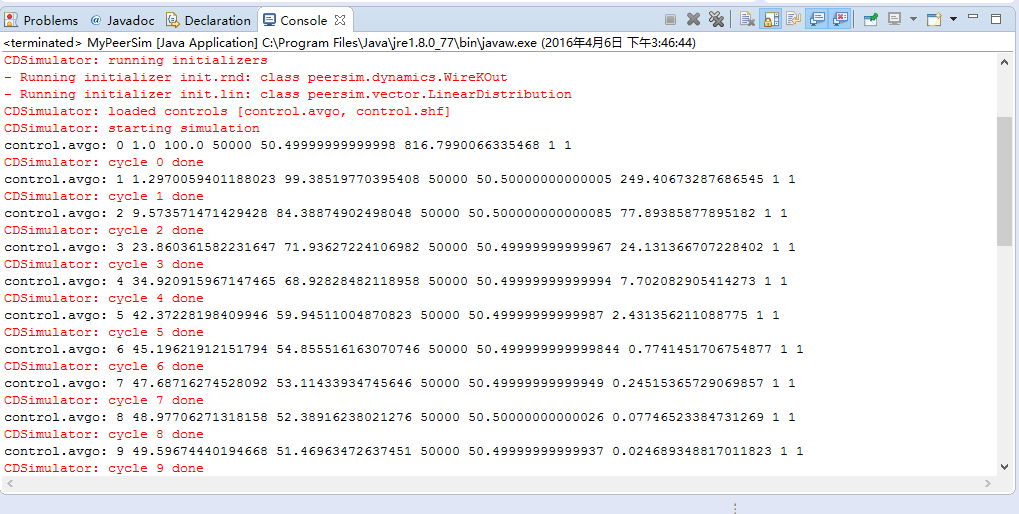Click control.avgo line with 0.024689348817011823
Image resolution: width=1019 pixels, height=514 pixels.
point(404,450)
